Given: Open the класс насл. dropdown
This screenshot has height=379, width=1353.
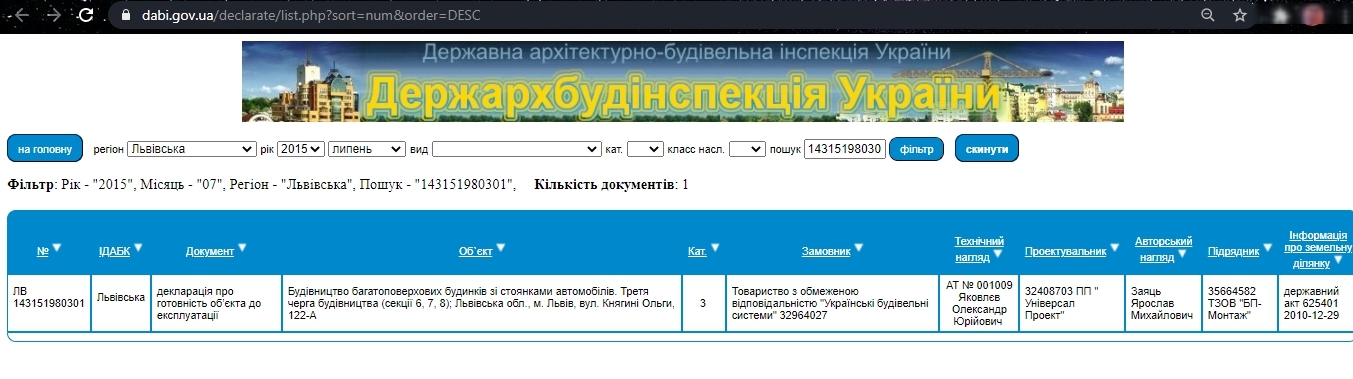Looking at the screenshot, I should (747, 149).
